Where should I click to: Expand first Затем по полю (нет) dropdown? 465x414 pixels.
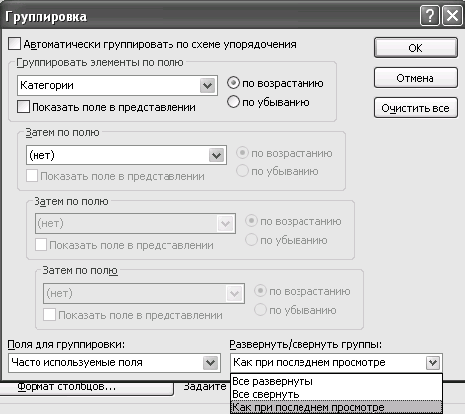217,155
